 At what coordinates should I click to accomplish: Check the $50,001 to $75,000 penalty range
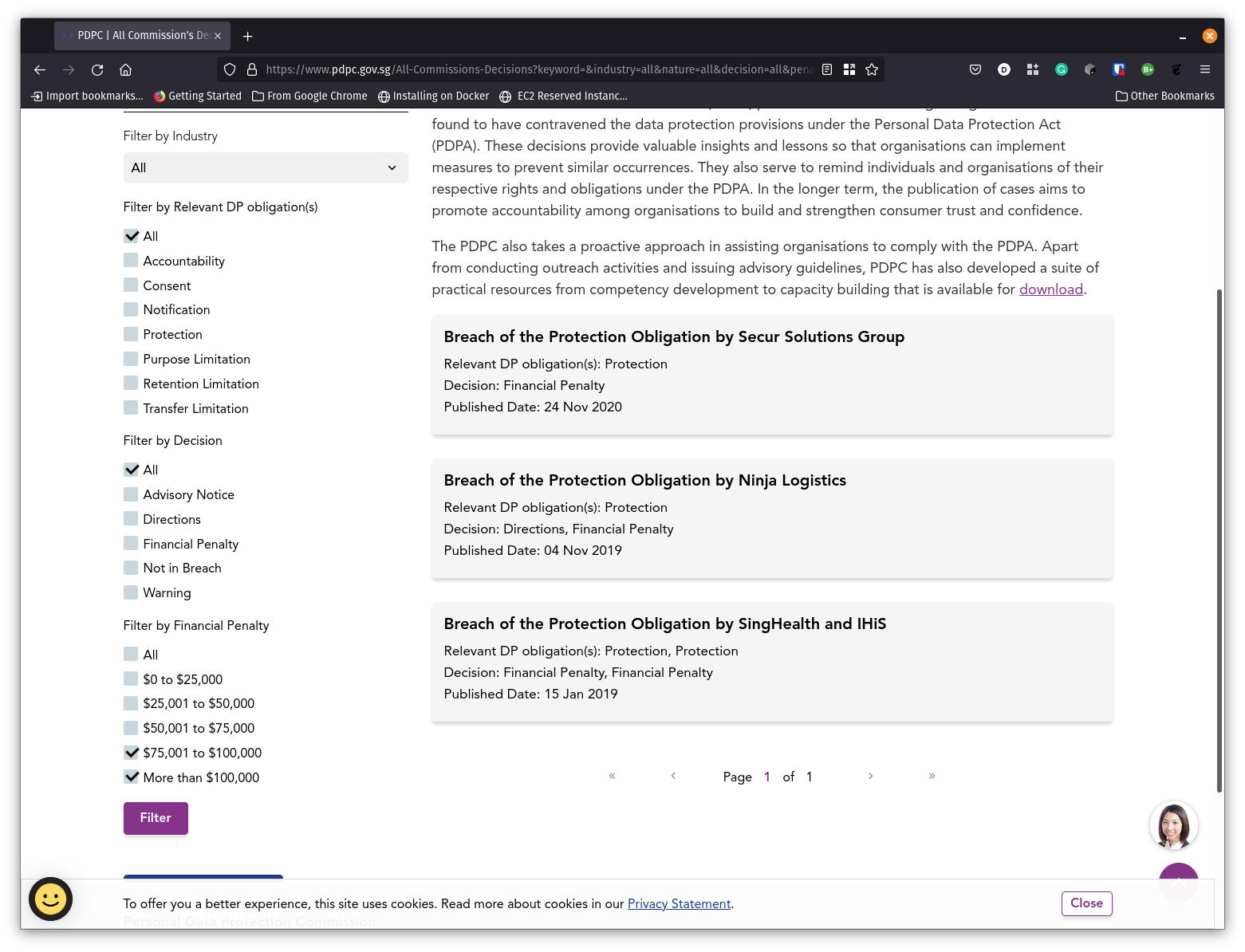point(132,728)
